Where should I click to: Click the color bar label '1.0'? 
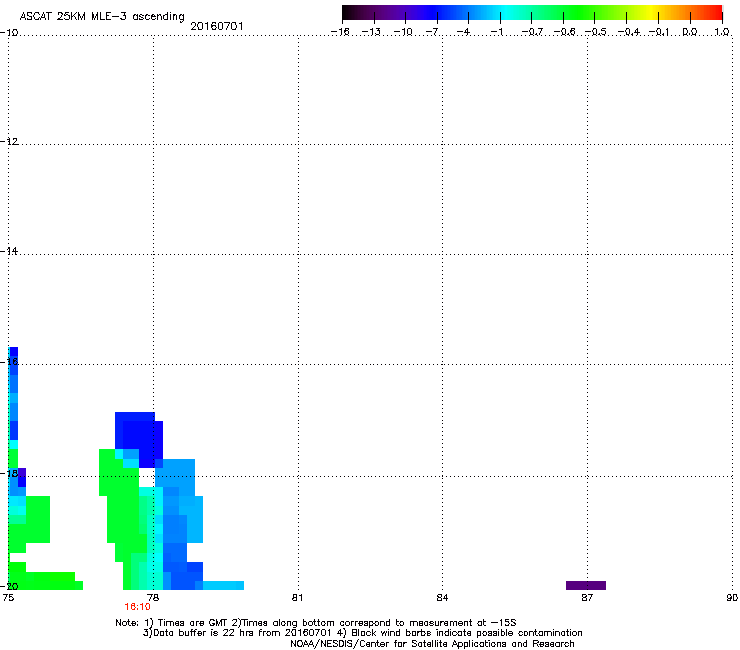(722, 32)
